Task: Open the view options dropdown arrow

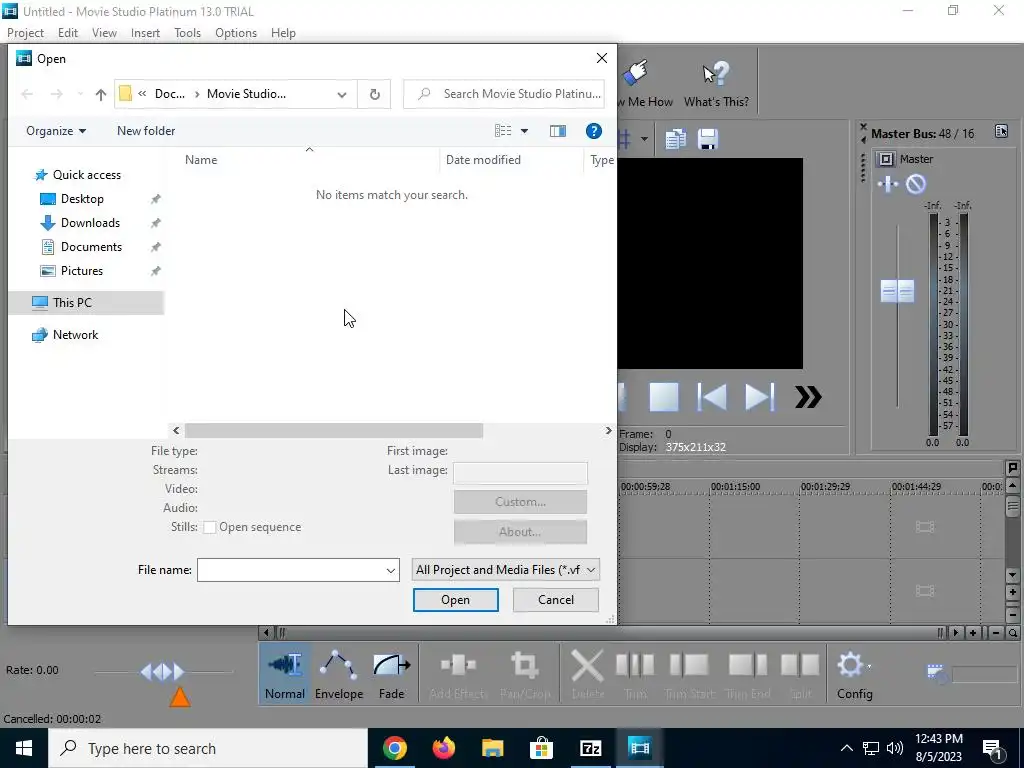Action: 524,131
